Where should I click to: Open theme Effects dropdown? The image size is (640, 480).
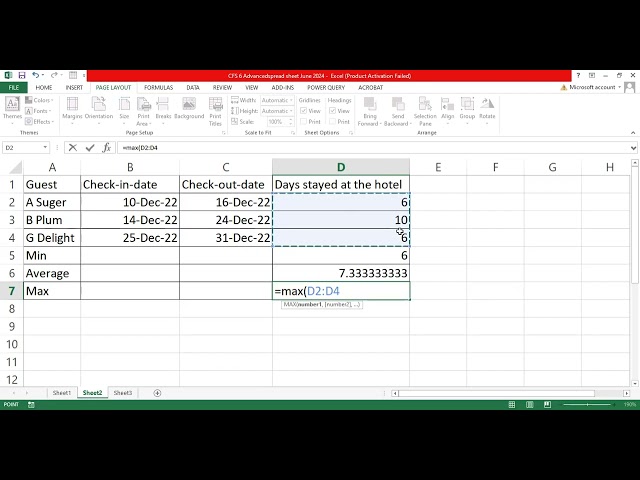(40, 122)
